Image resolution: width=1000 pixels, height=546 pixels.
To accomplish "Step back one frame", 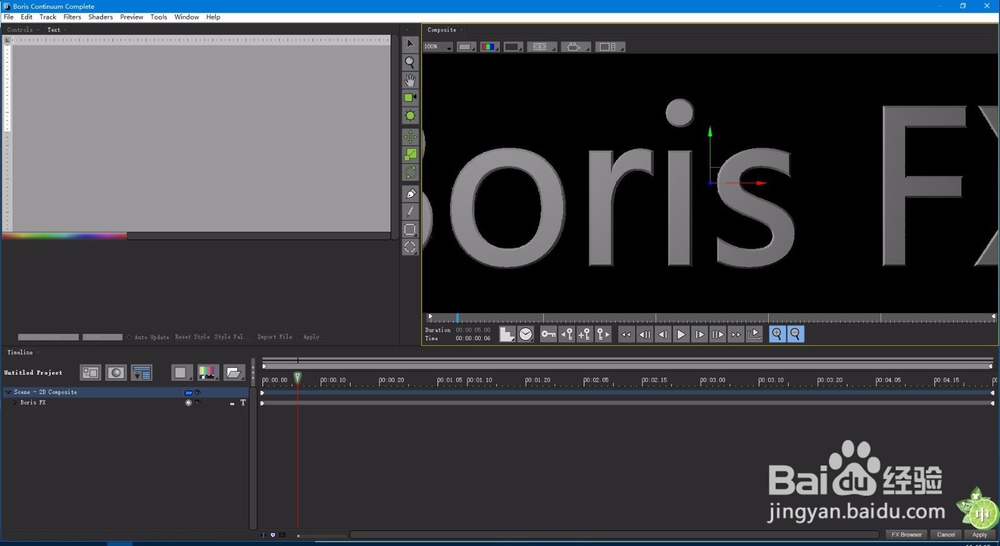I will [x=663, y=334].
